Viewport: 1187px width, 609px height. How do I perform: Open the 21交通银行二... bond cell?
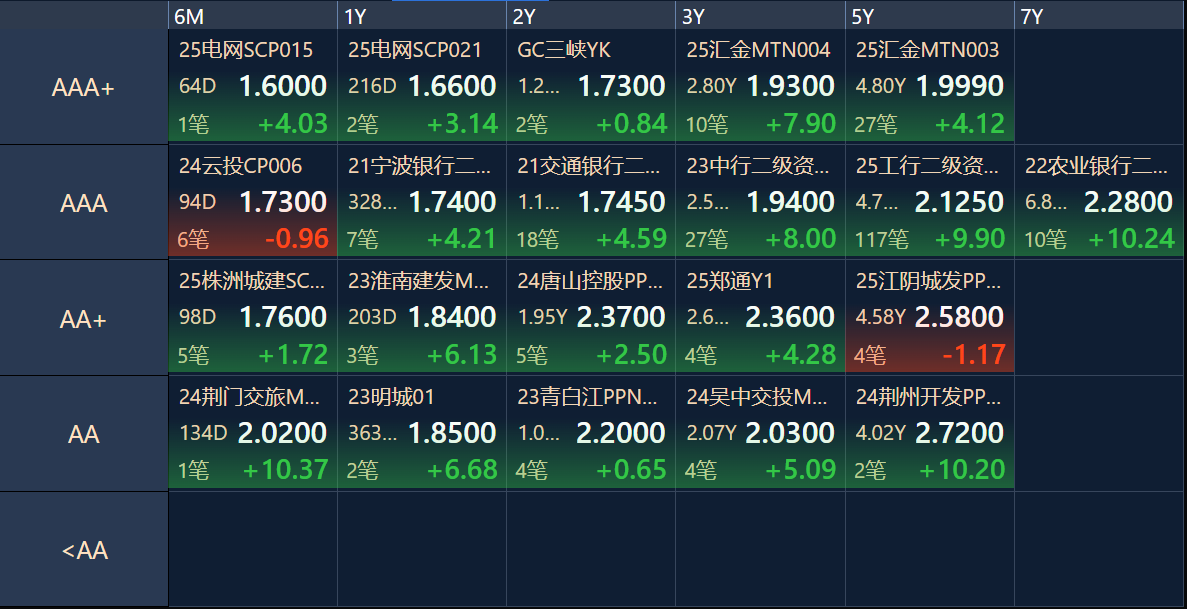(591, 201)
